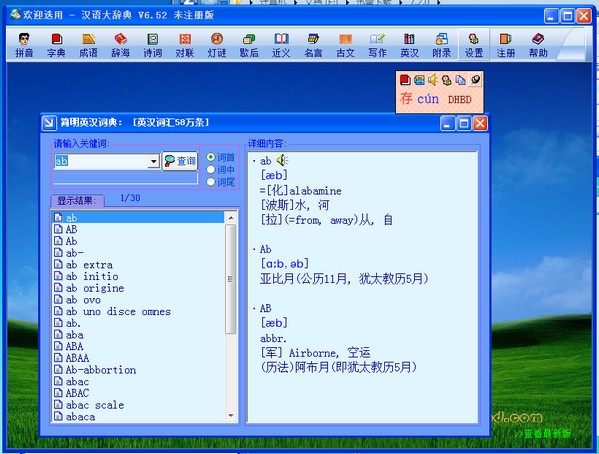This screenshot has width=599, height=454.
Task: Select result entry ABAC
Action: point(77,393)
